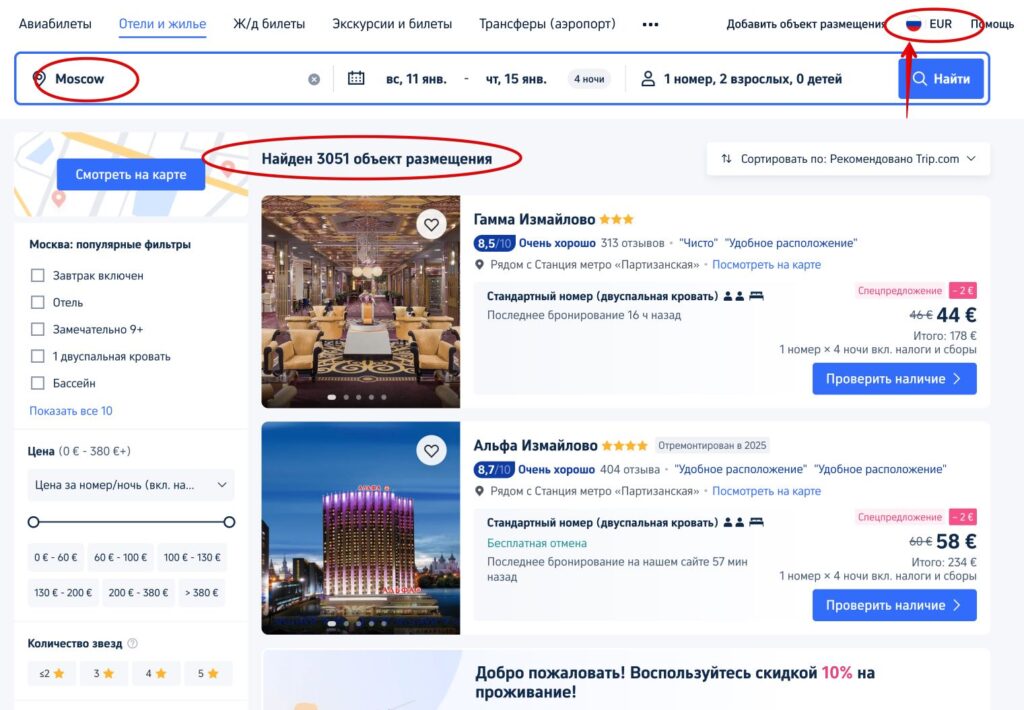Screen dimensions: 1024x710
Task: Click «Проверить наличие» for Гамма Измайлово
Action: [894, 379]
